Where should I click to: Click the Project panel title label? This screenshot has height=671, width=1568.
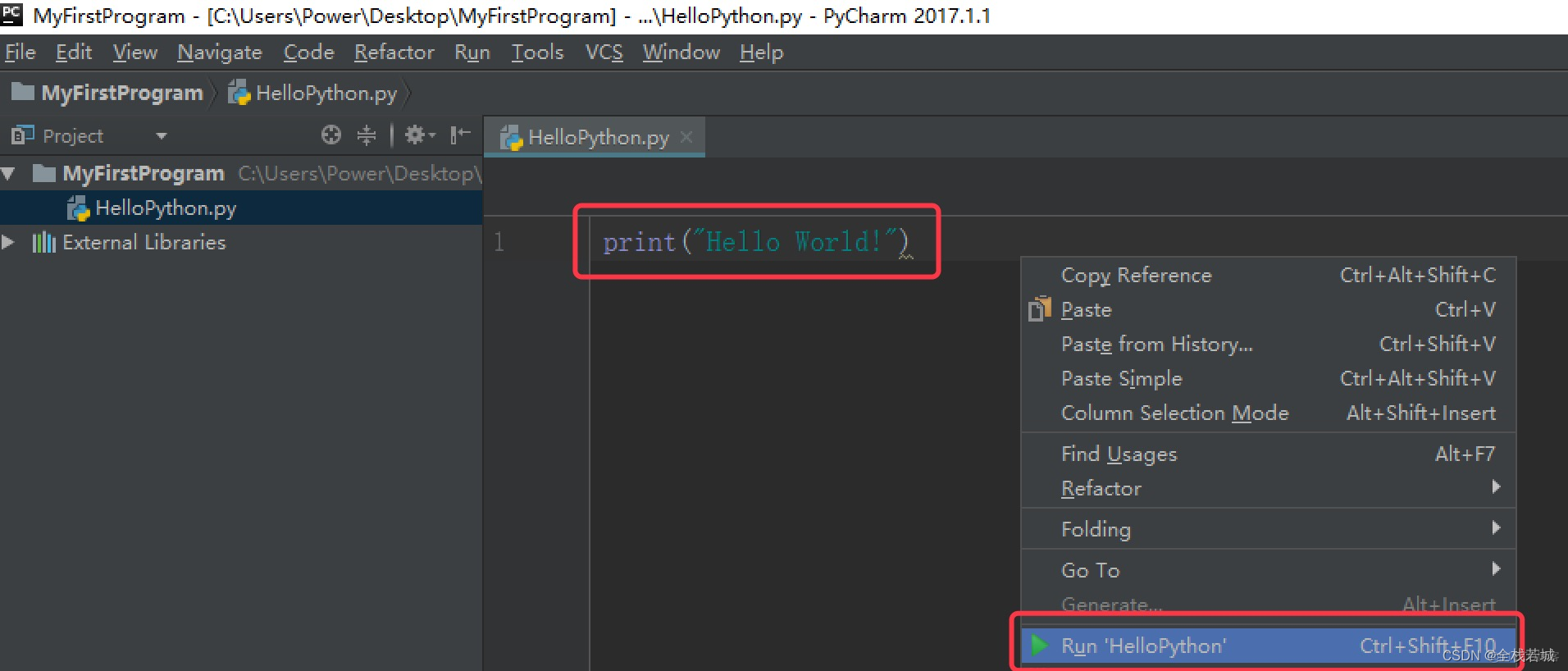tap(73, 136)
